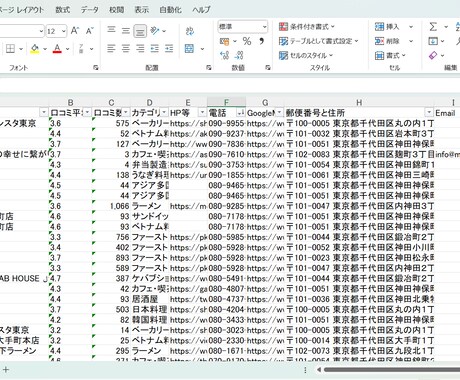Viewport: 460px width, 380px height.
Task: Open the フォント group dialog launcher
Action: [x=96, y=68]
